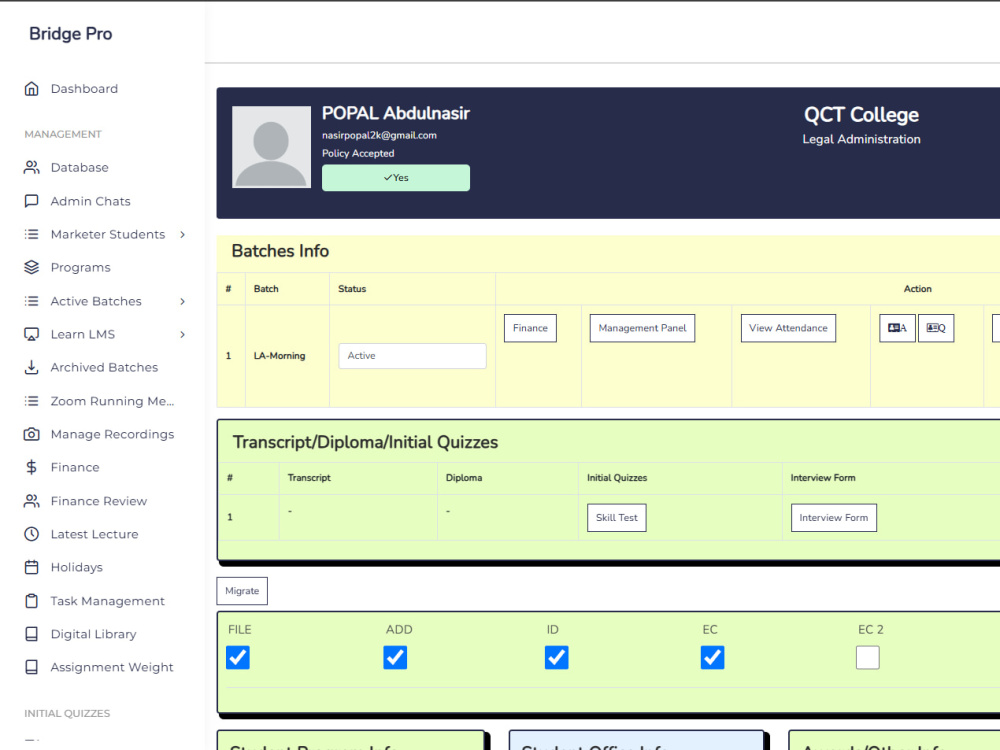This screenshot has height=750, width=1000.
Task: Click the Learn LMS monitor icon
Action: click(31, 334)
